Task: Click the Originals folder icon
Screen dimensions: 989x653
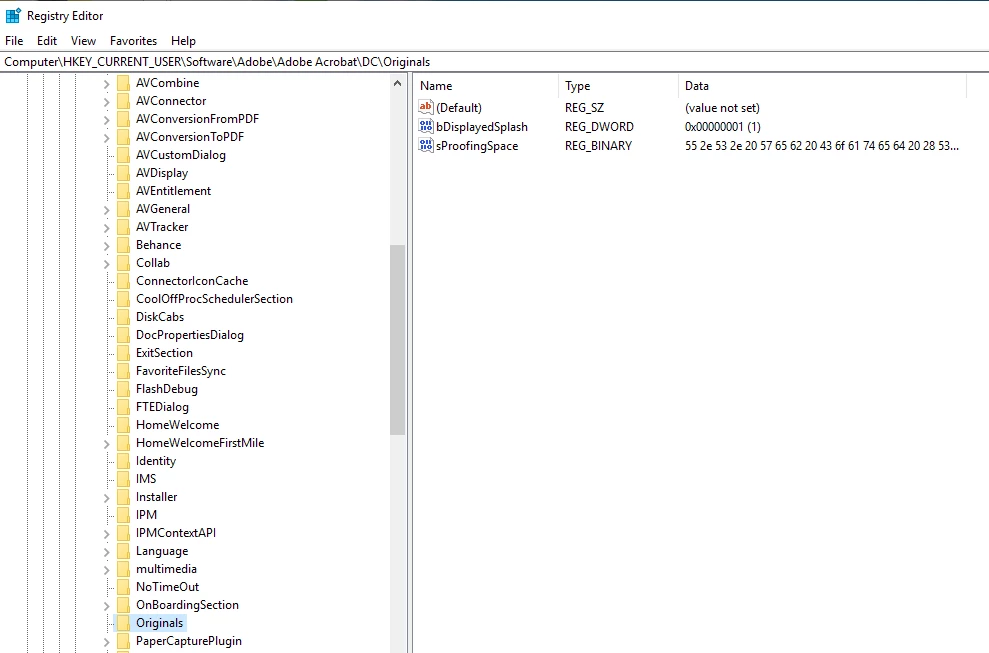Action: tap(124, 623)
